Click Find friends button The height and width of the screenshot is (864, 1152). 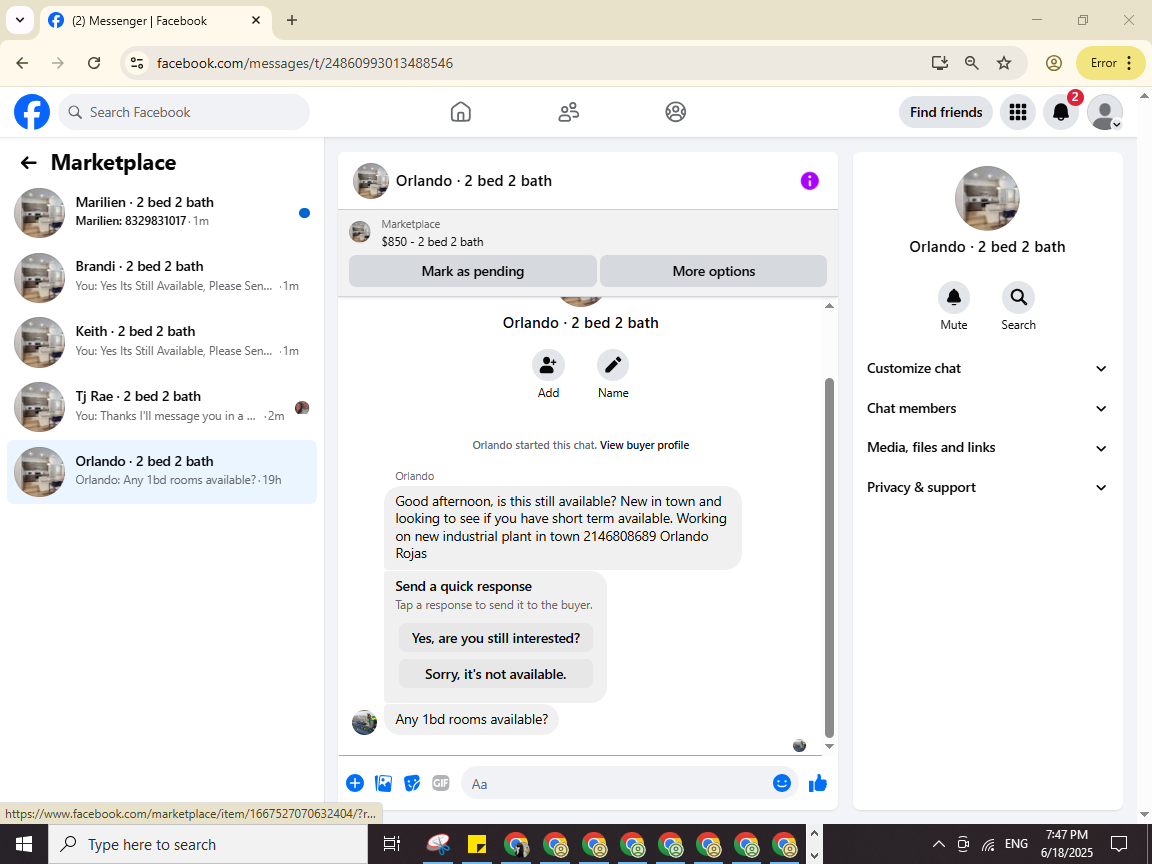tap(946, 112)
